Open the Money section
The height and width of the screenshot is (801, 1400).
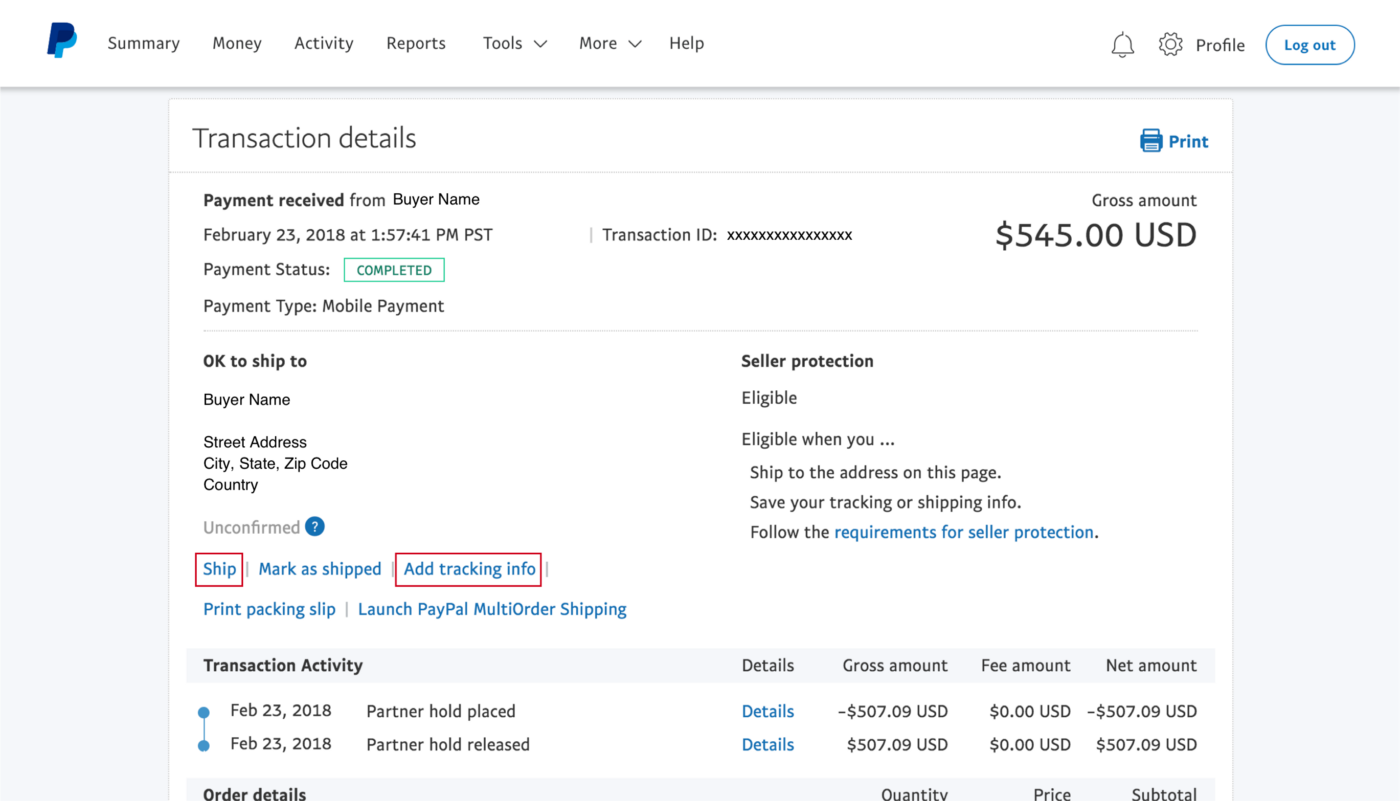(x=236, y=43)
